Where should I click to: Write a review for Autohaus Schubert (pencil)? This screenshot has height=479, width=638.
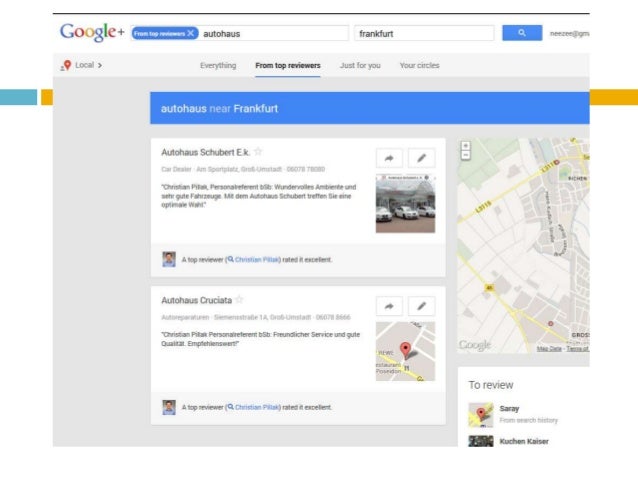[422, 158]
